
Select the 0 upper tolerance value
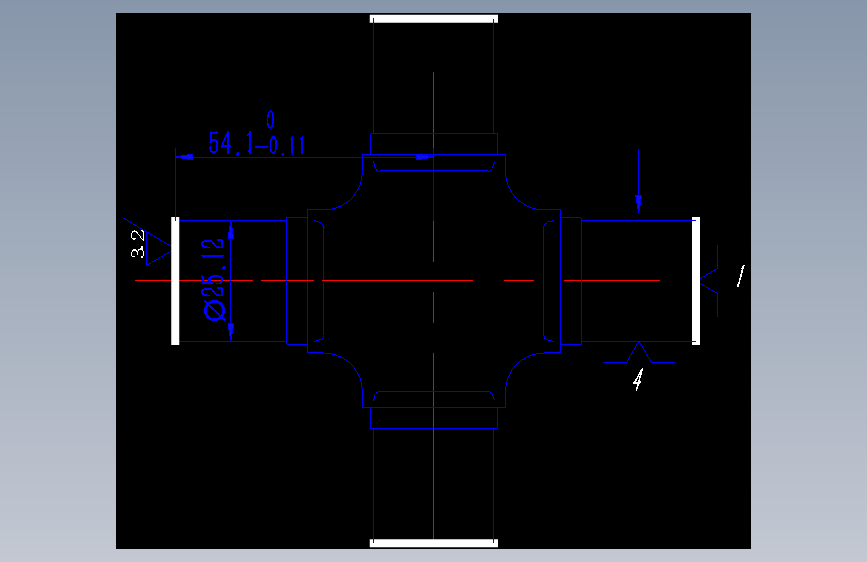coord(270,119)
